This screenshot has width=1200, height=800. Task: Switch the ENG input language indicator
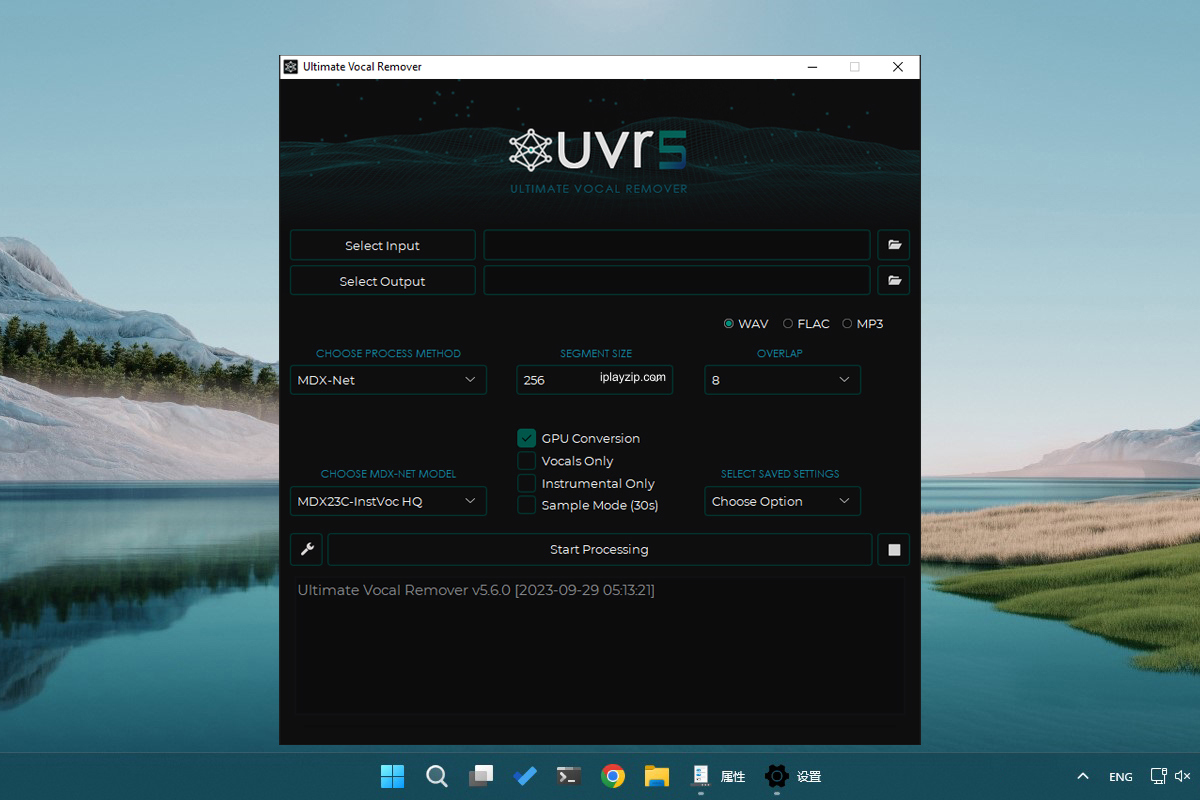click(1121, 777)
